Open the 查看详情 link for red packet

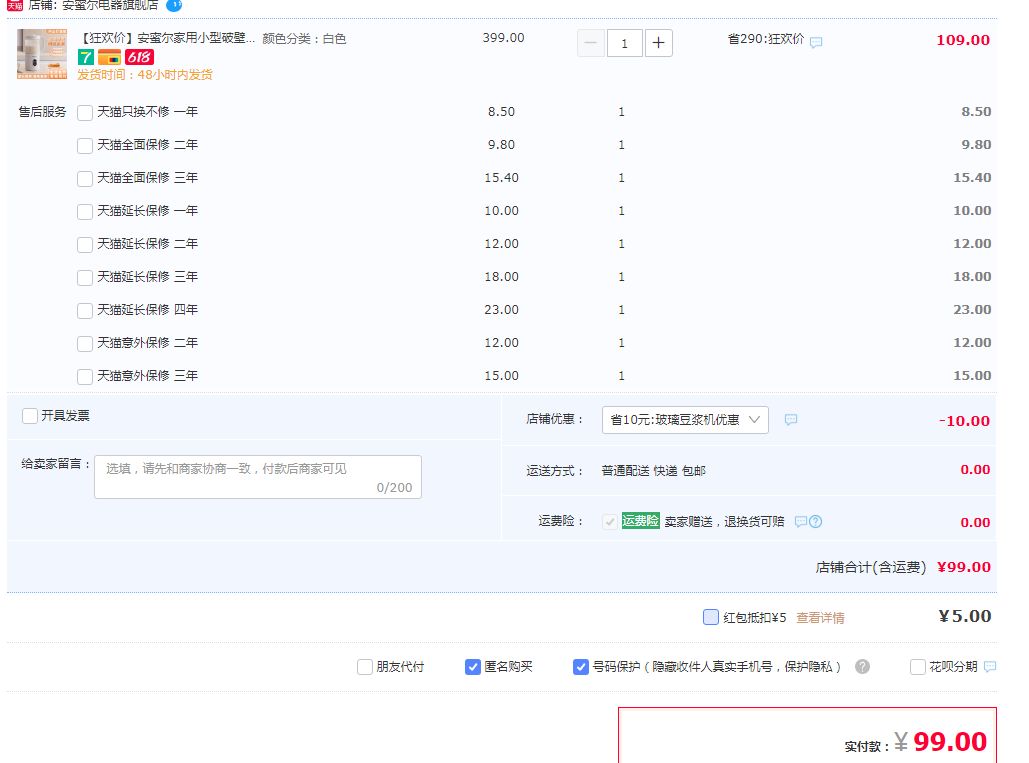pyautogui.click(x=820, y=617)
